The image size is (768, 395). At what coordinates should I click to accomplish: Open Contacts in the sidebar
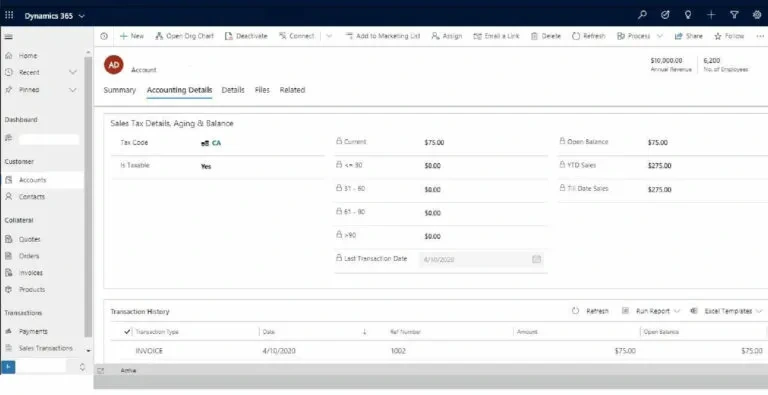pos(32,197)
